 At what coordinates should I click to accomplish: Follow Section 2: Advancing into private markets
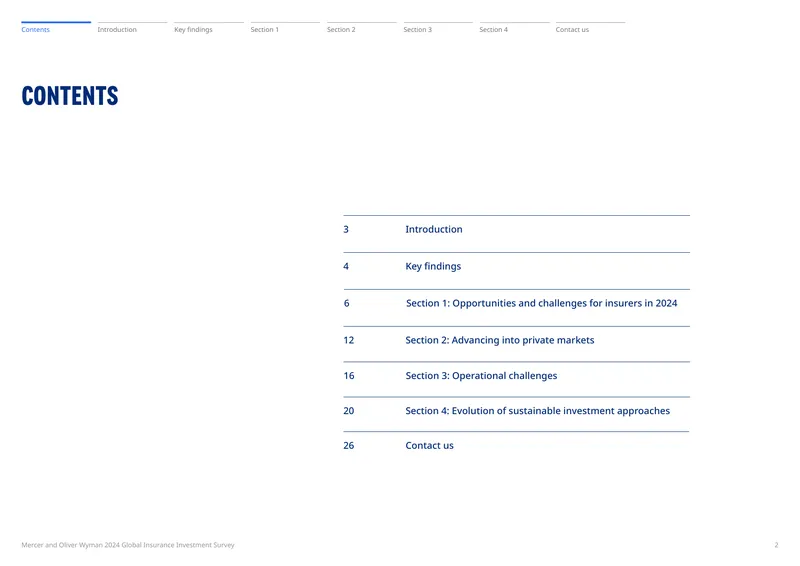[x=499, y=340]
